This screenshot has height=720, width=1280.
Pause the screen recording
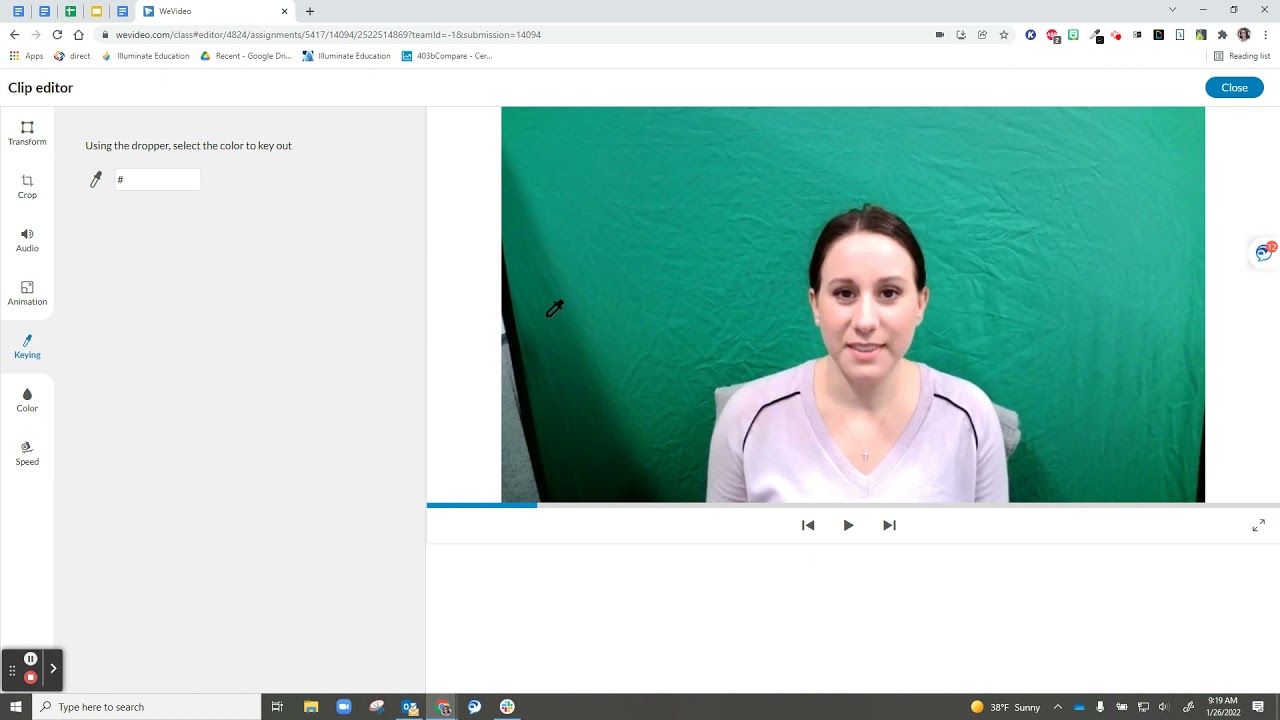pyautogui.click(x=31, y=659)
